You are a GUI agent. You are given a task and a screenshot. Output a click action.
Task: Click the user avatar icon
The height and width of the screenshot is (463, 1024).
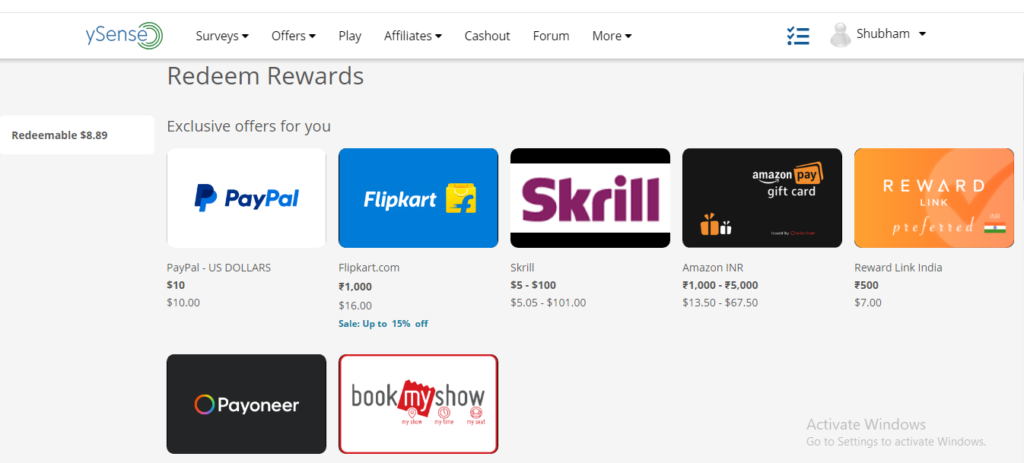[x=840, y=35]
